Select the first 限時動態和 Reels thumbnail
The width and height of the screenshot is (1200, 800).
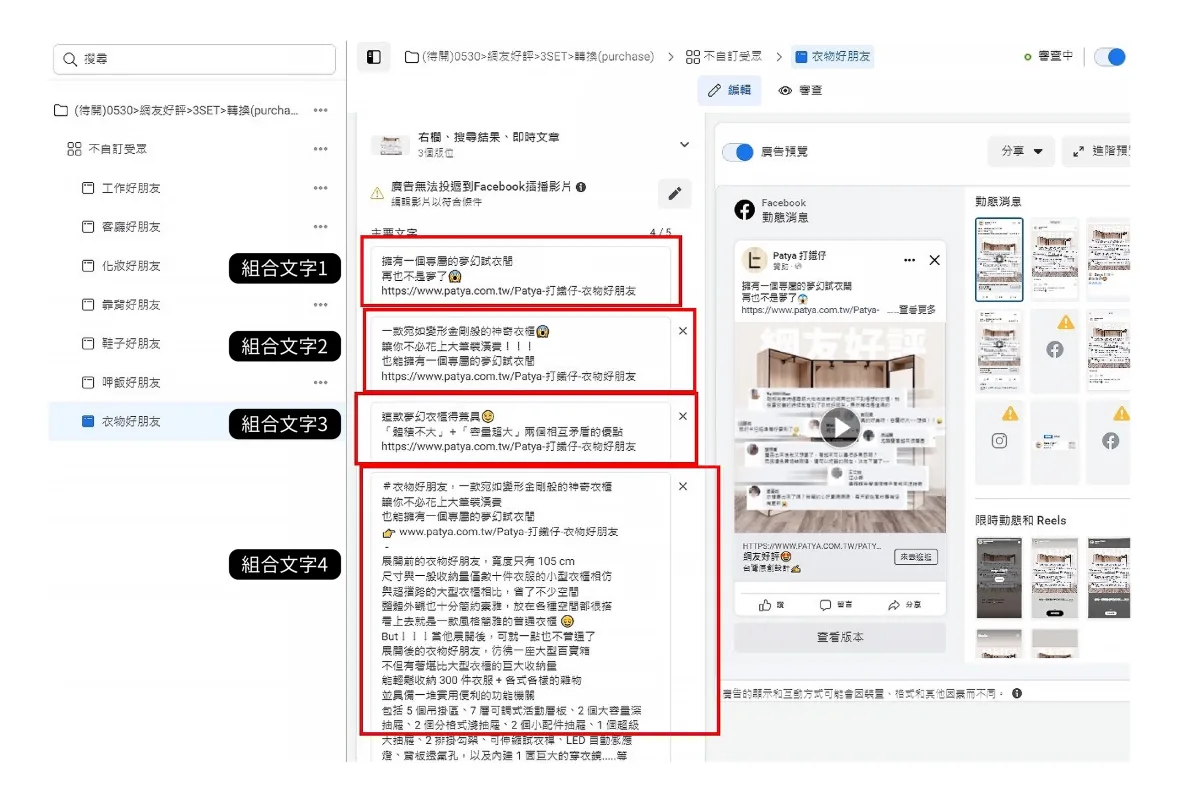pyautogui.click(x=999, y=578)
